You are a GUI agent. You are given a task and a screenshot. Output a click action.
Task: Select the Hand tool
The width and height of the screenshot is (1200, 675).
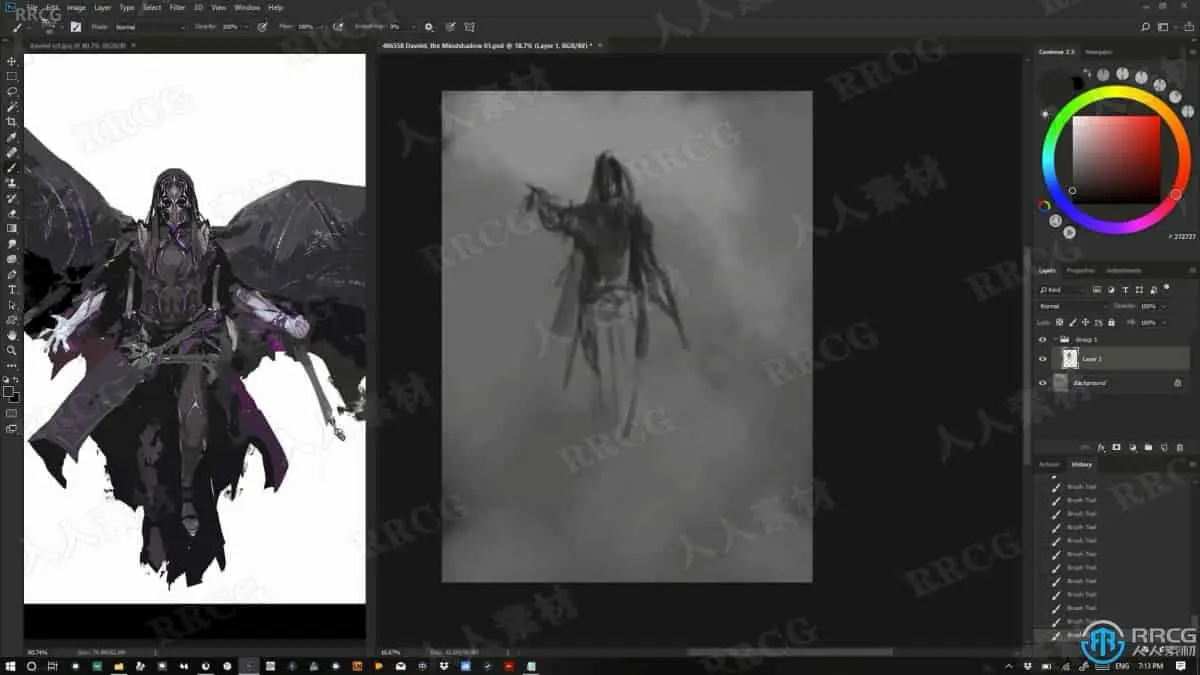click(x=12, y=335)
